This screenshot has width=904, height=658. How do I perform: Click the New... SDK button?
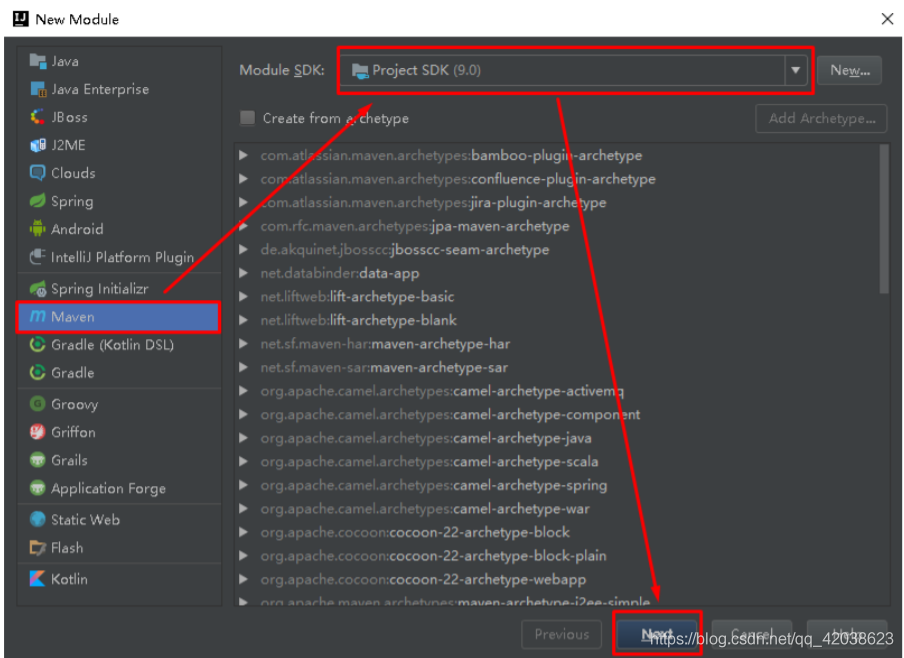[849, 70]
